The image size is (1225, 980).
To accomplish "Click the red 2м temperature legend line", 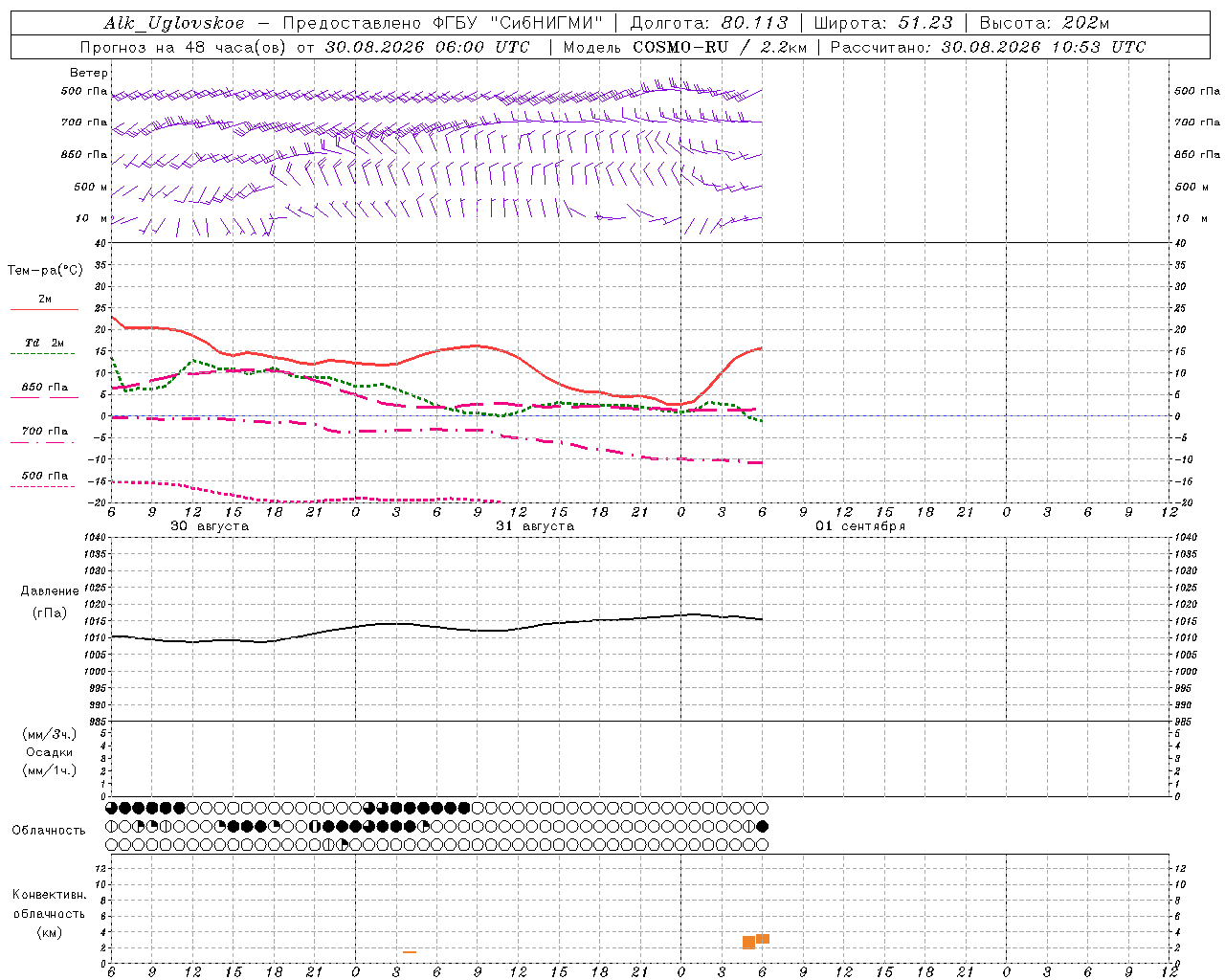I will (x=44, y=309).
